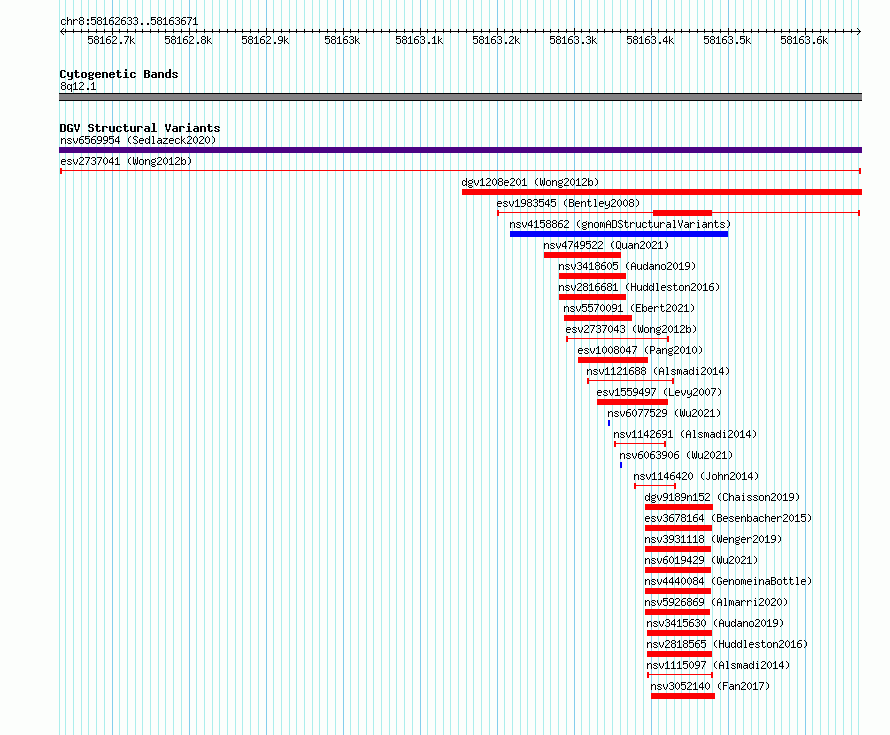The image size is (890, 735).
Task: Click esv1008047 (Pang2010) label
Action: coord(640,350)
